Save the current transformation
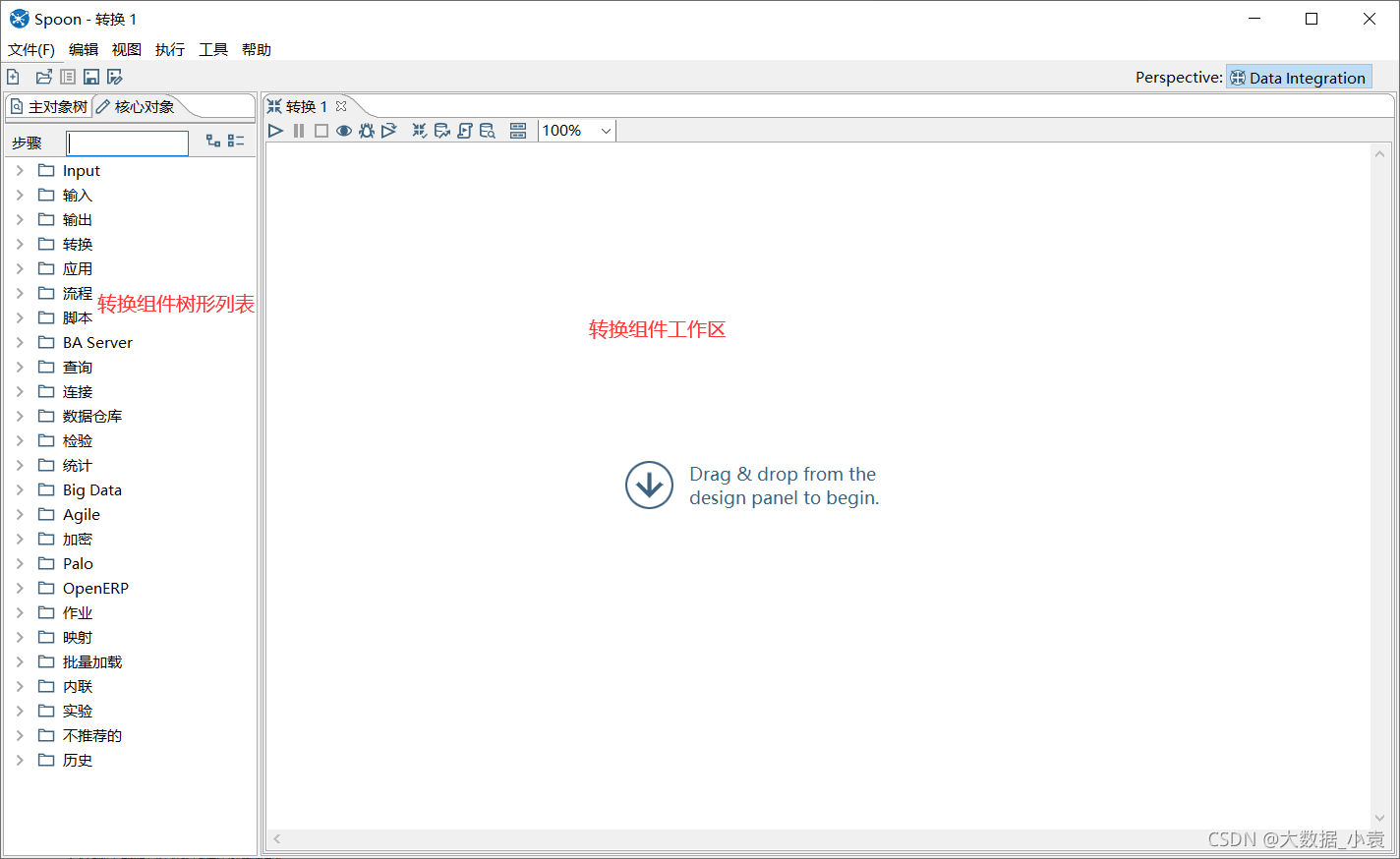 (x=91, y=77)
